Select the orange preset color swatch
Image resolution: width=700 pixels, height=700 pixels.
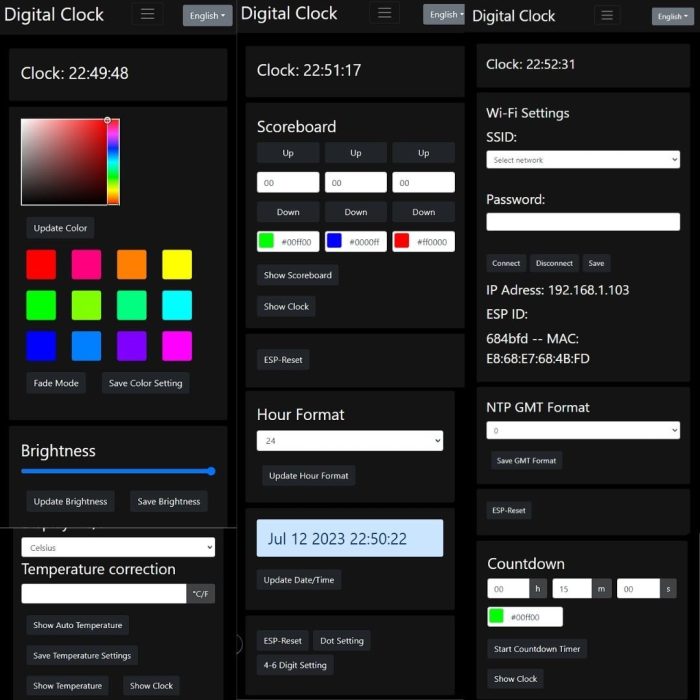131,265
